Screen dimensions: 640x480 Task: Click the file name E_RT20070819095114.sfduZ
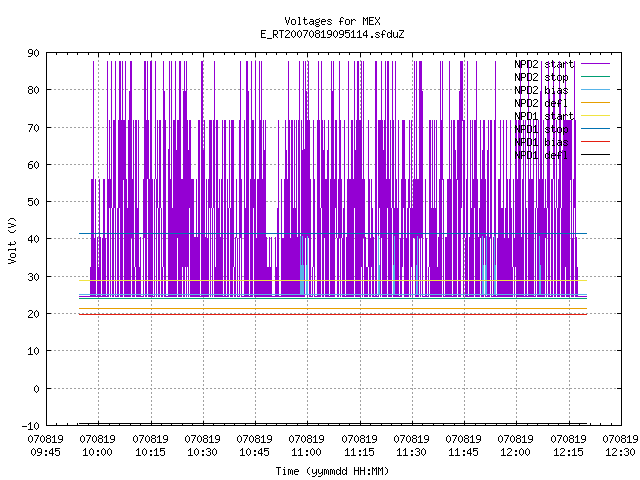pos(332,34)
